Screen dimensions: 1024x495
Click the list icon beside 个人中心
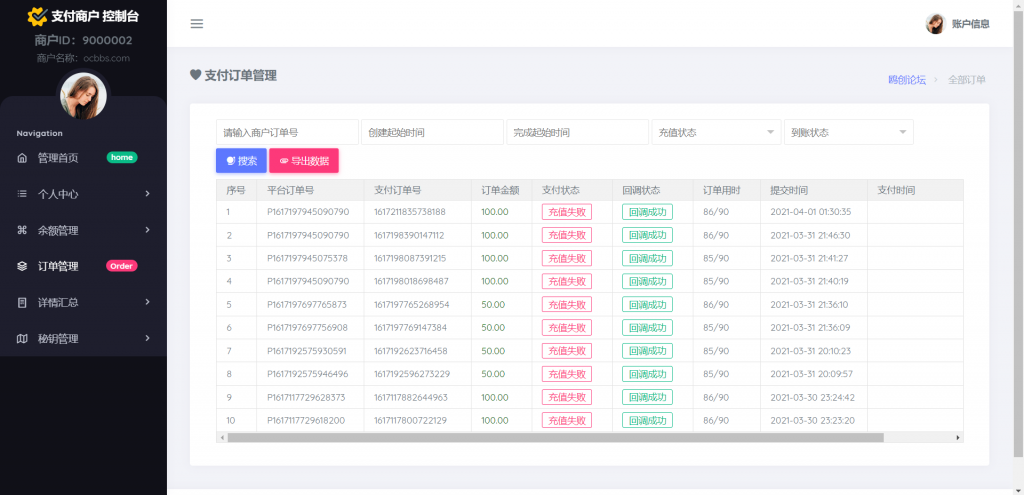(x=22, y=194)
